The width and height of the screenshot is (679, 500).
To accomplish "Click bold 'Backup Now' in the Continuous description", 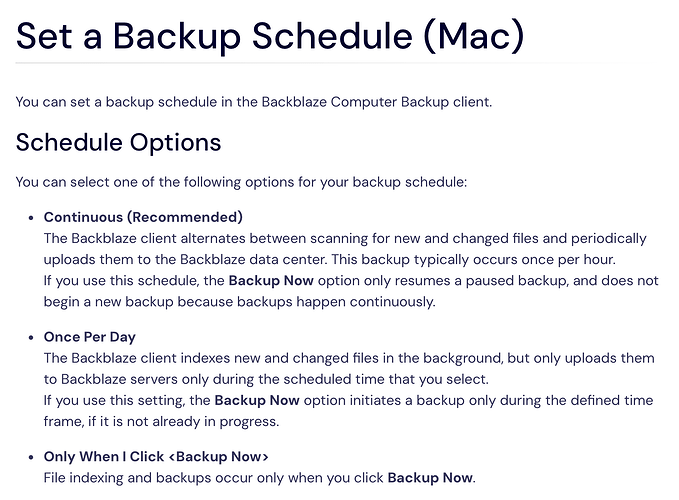I will coord(271,281).
